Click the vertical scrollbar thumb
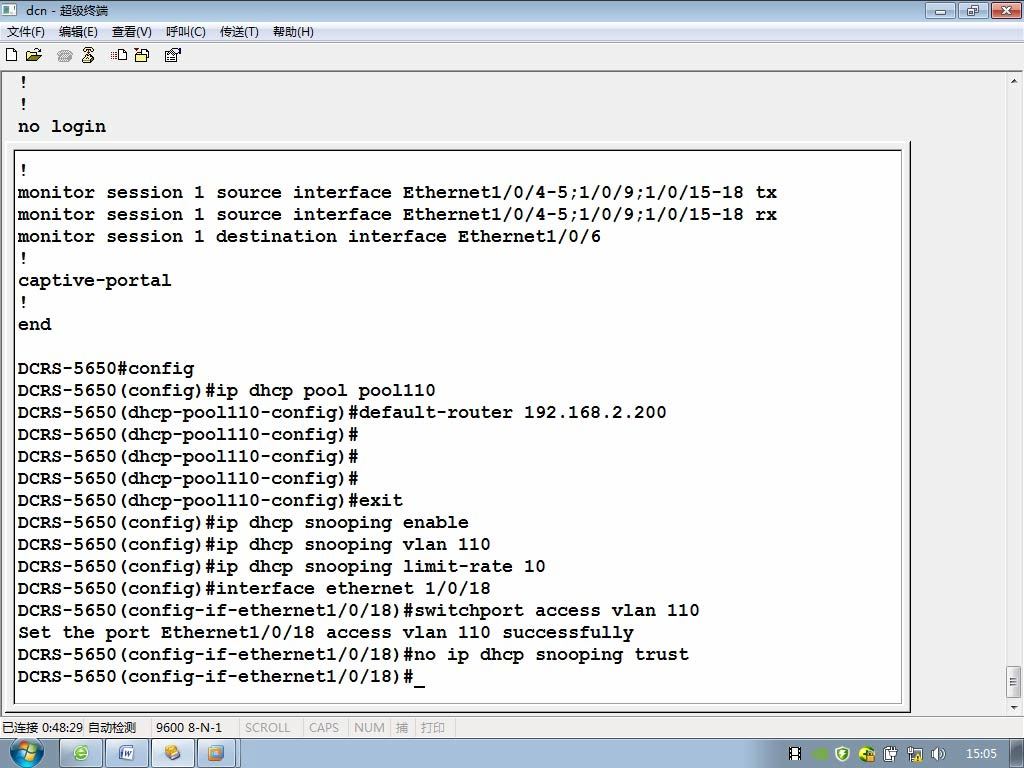The image size is (1024, 768). click(1014, 682)
